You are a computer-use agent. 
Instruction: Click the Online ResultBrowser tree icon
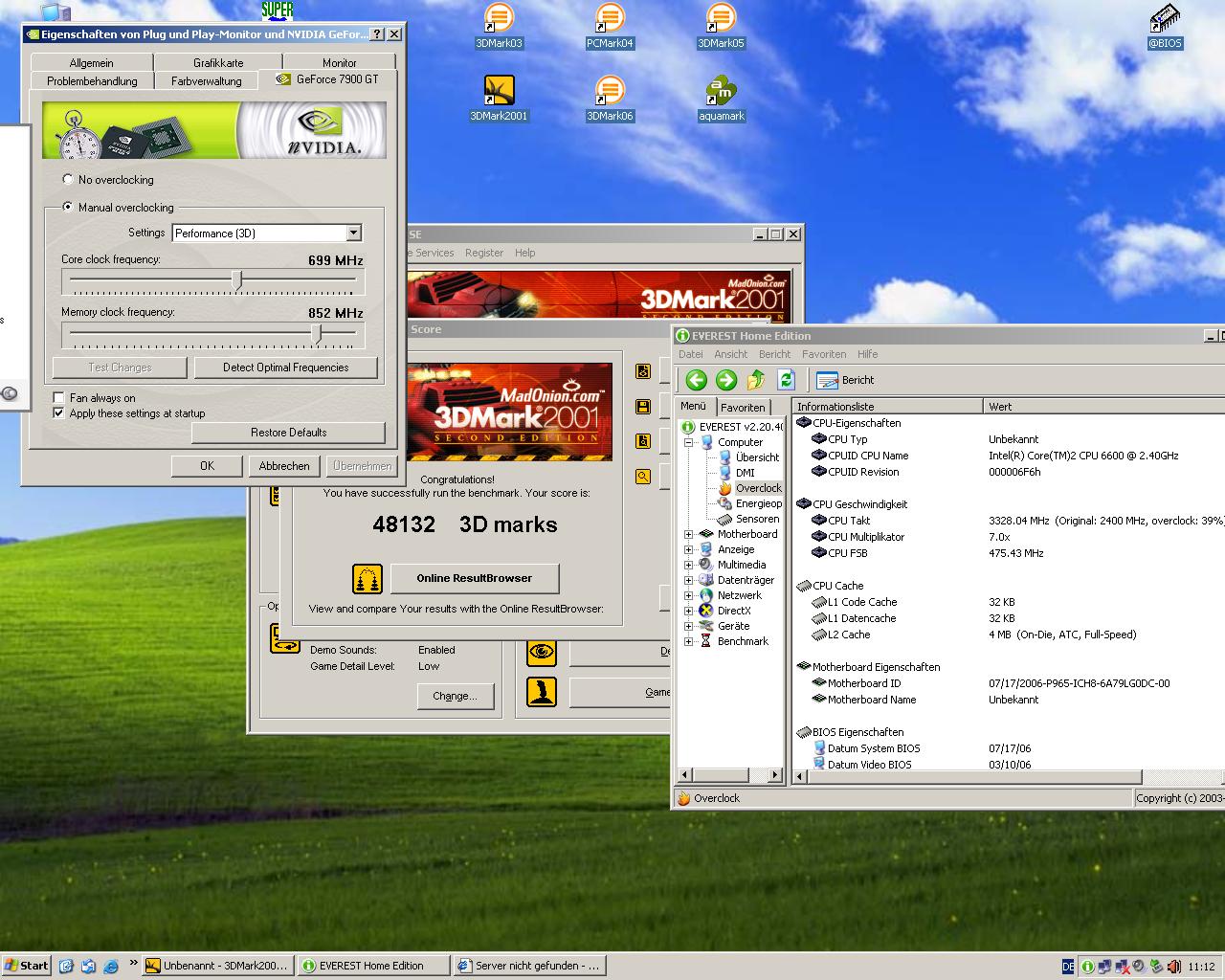[367, 578]
